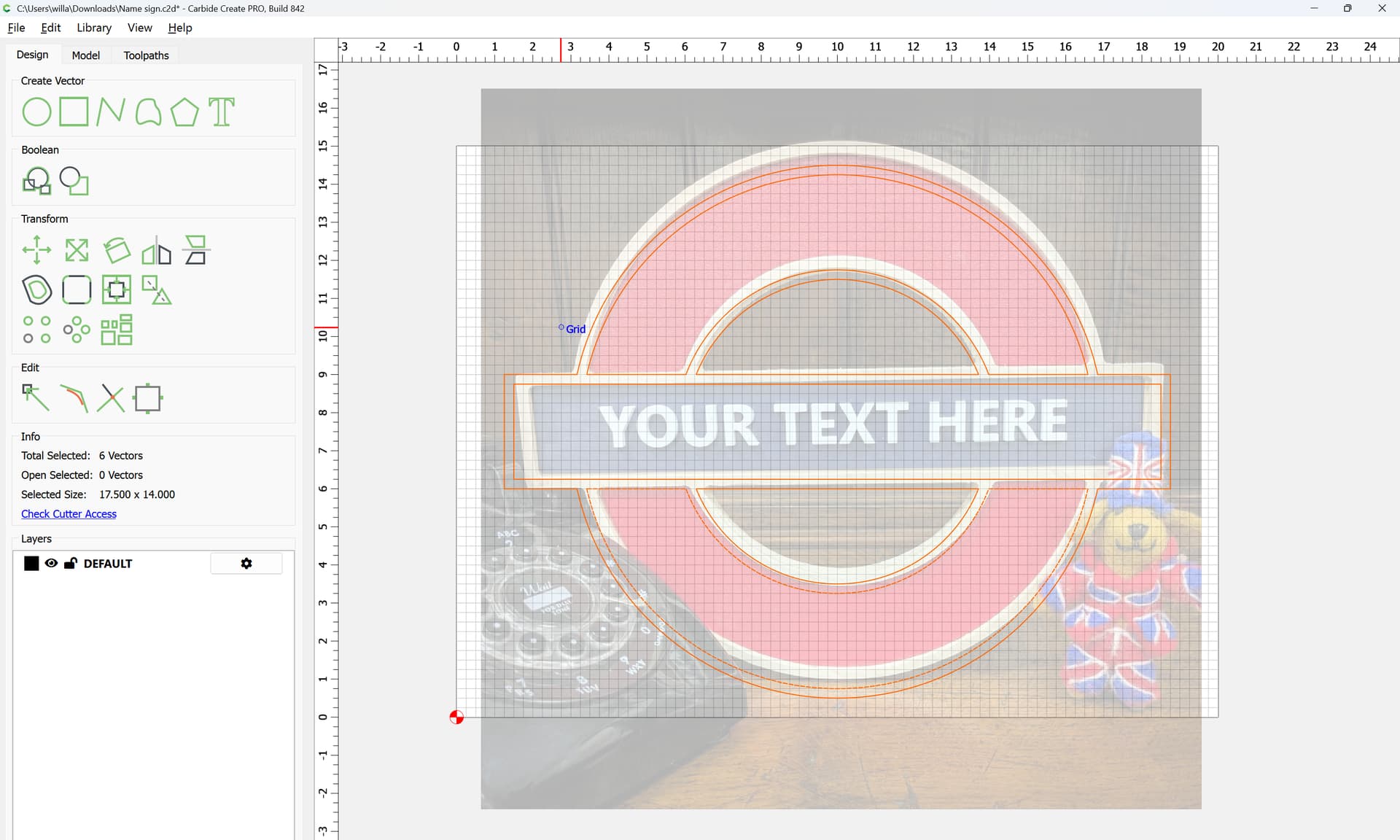
Task: Open DEFAULT layer settings gear
Action: coord(246,564)
